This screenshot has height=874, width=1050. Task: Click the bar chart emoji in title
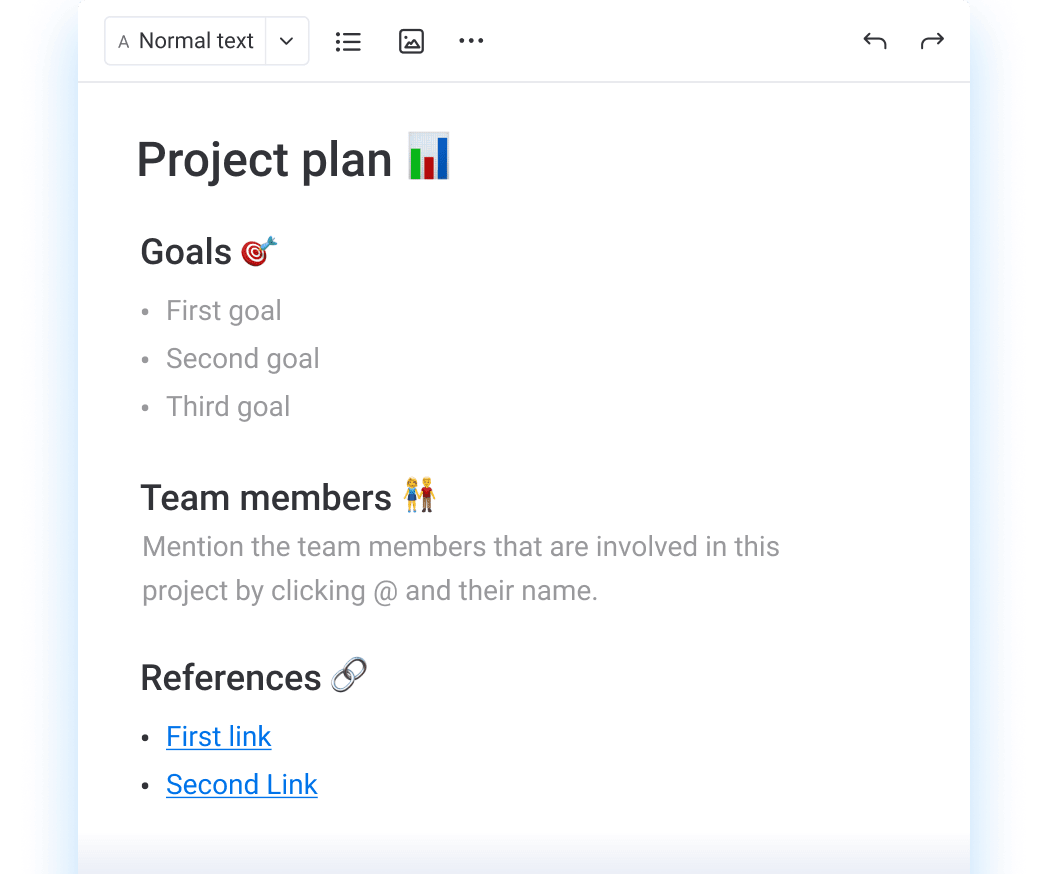(x=429, y=157)
